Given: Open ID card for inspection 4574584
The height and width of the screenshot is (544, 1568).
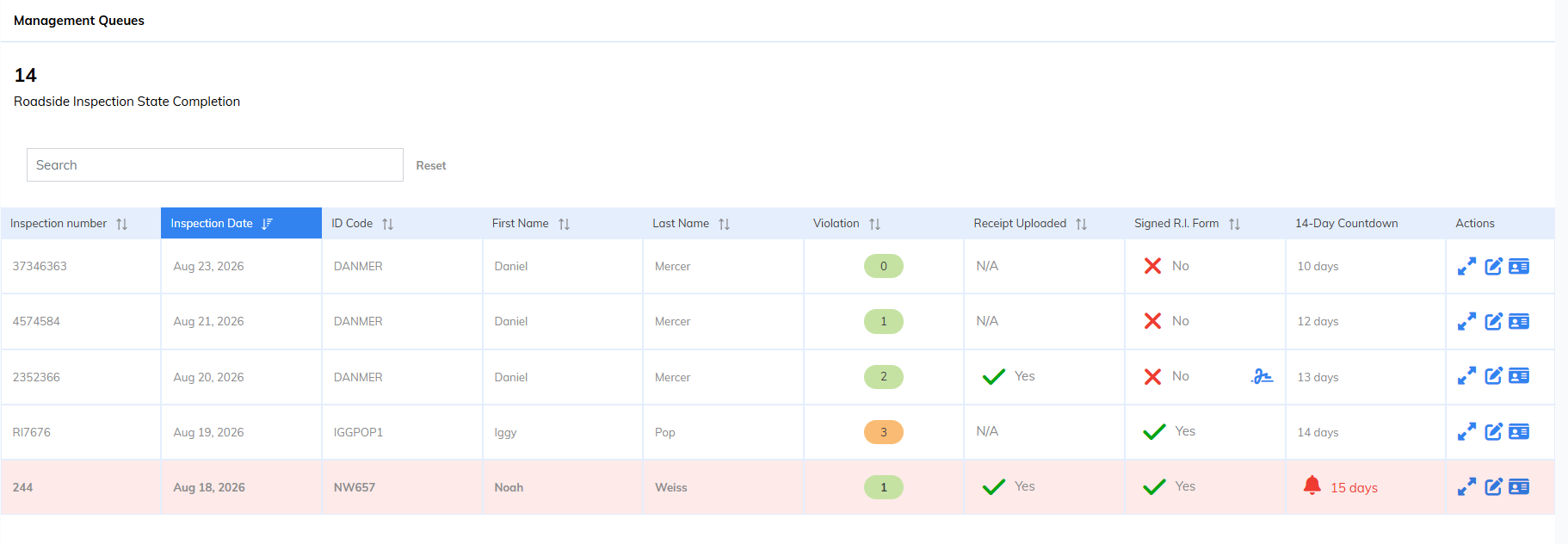Looking at the screenshot, I should click(1519, 322).
